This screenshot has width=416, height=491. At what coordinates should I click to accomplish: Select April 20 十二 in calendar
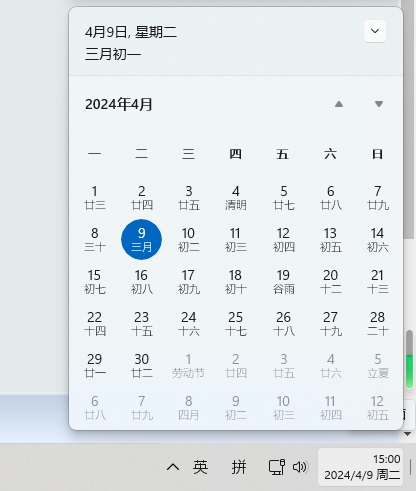[x=330, y=282]
